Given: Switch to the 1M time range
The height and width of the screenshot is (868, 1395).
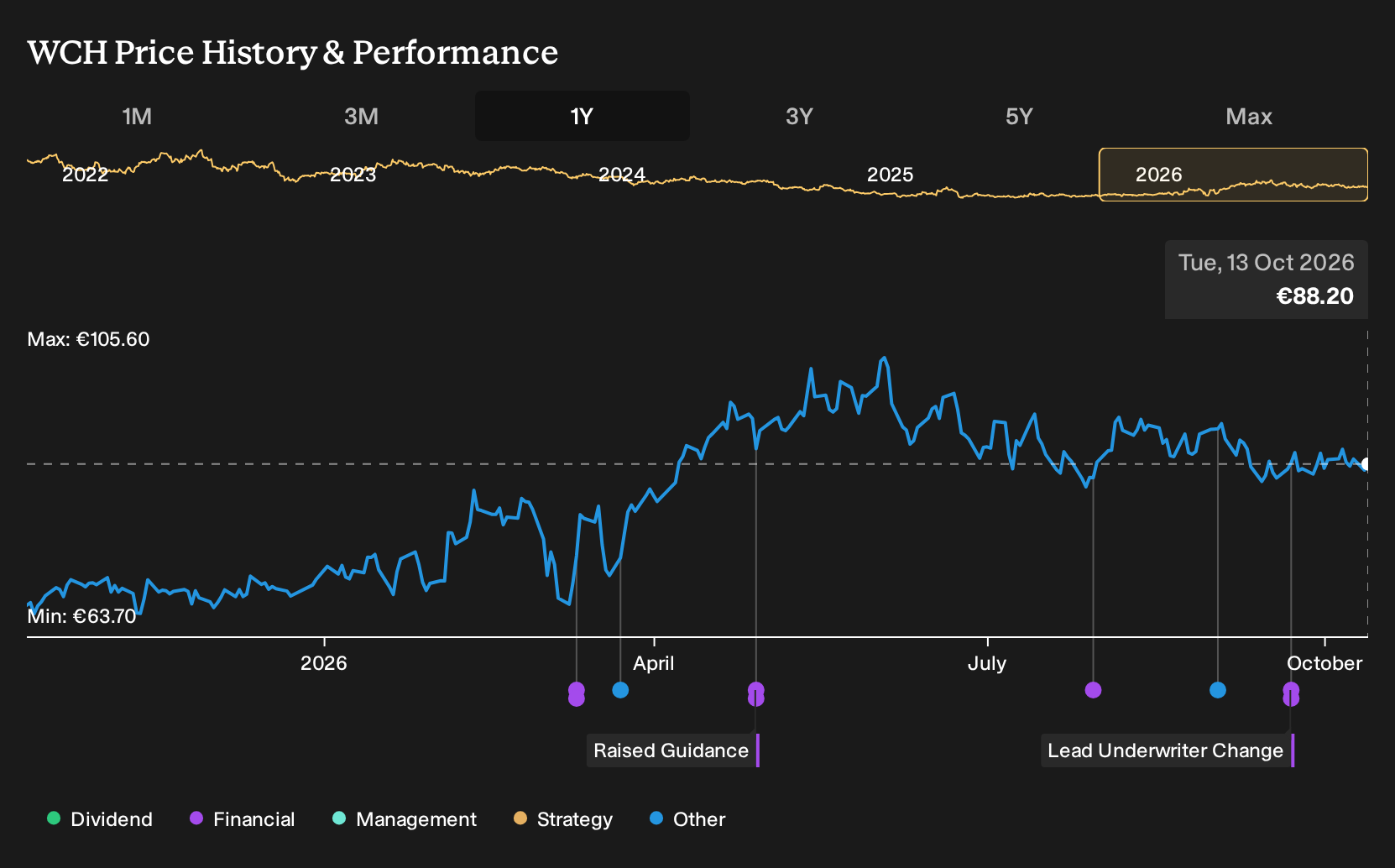Looking at the screenshot, I should tap(137, 116).
